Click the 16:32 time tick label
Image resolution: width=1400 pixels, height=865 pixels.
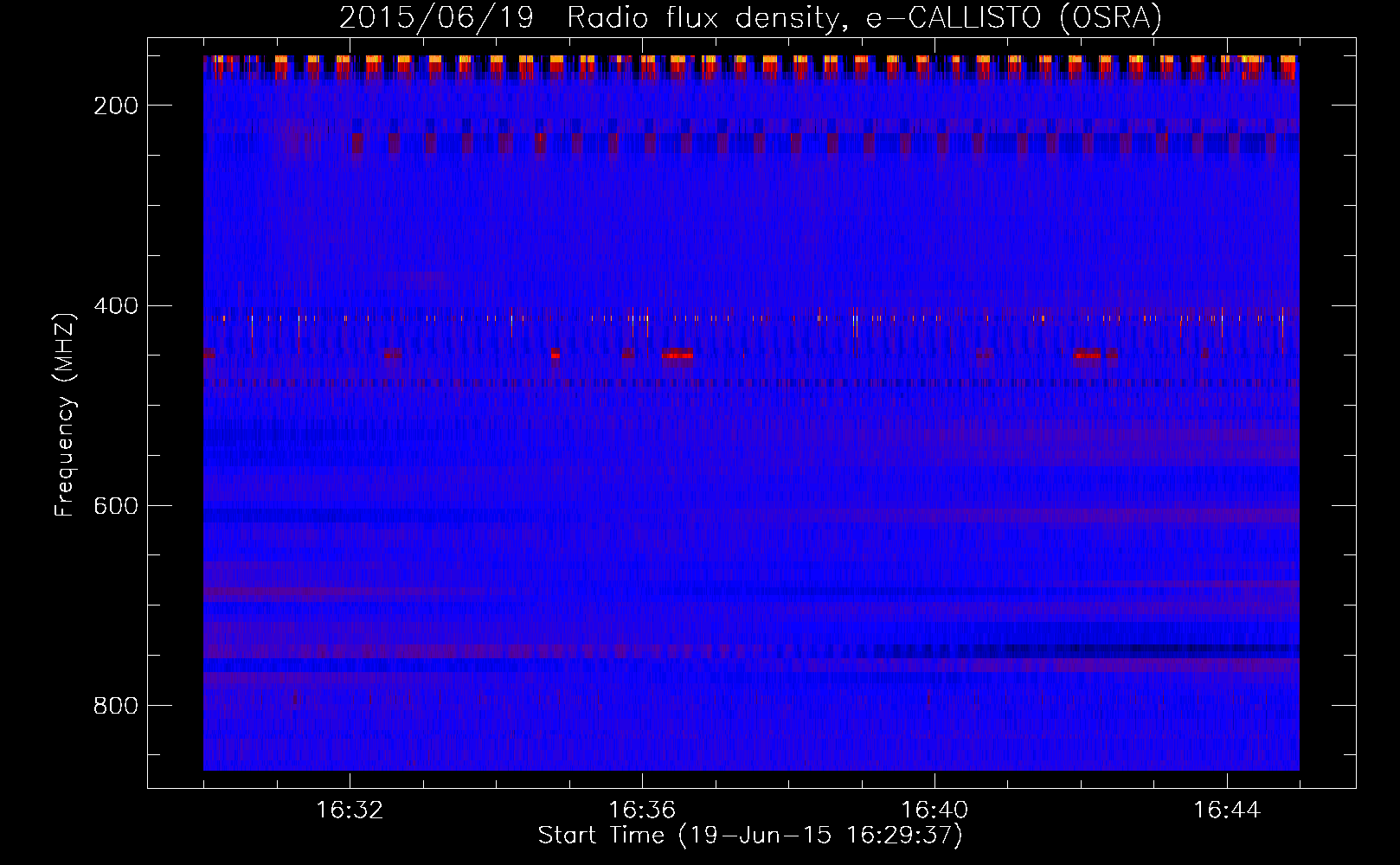coord(350,810)
